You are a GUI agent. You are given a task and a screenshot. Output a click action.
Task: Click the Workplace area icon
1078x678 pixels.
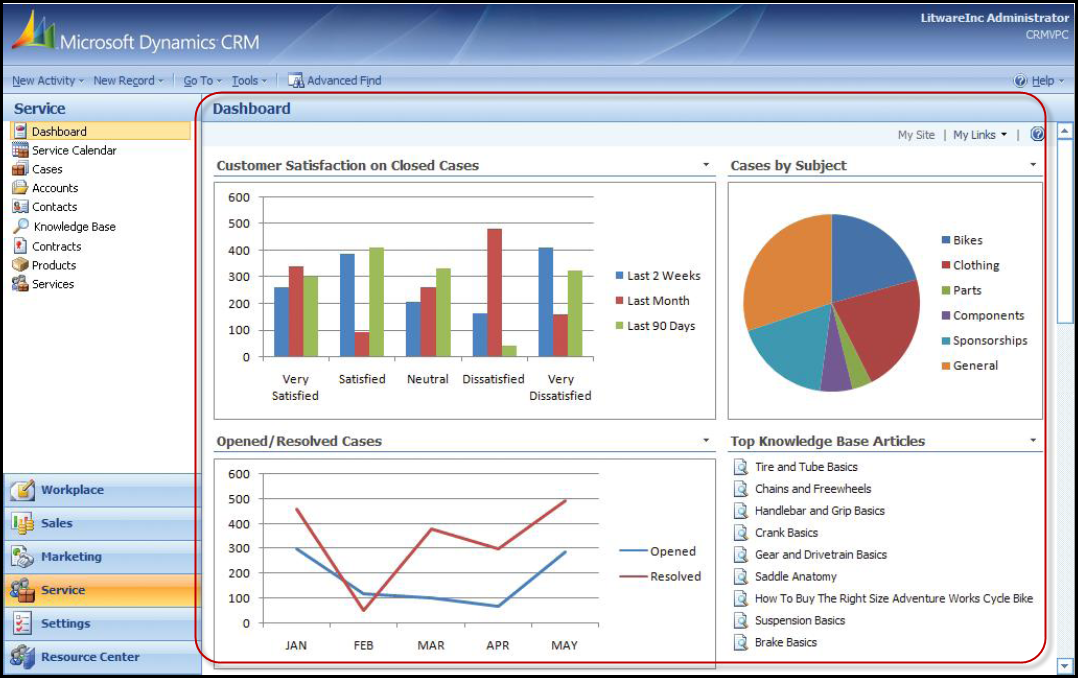pos(22,490)
